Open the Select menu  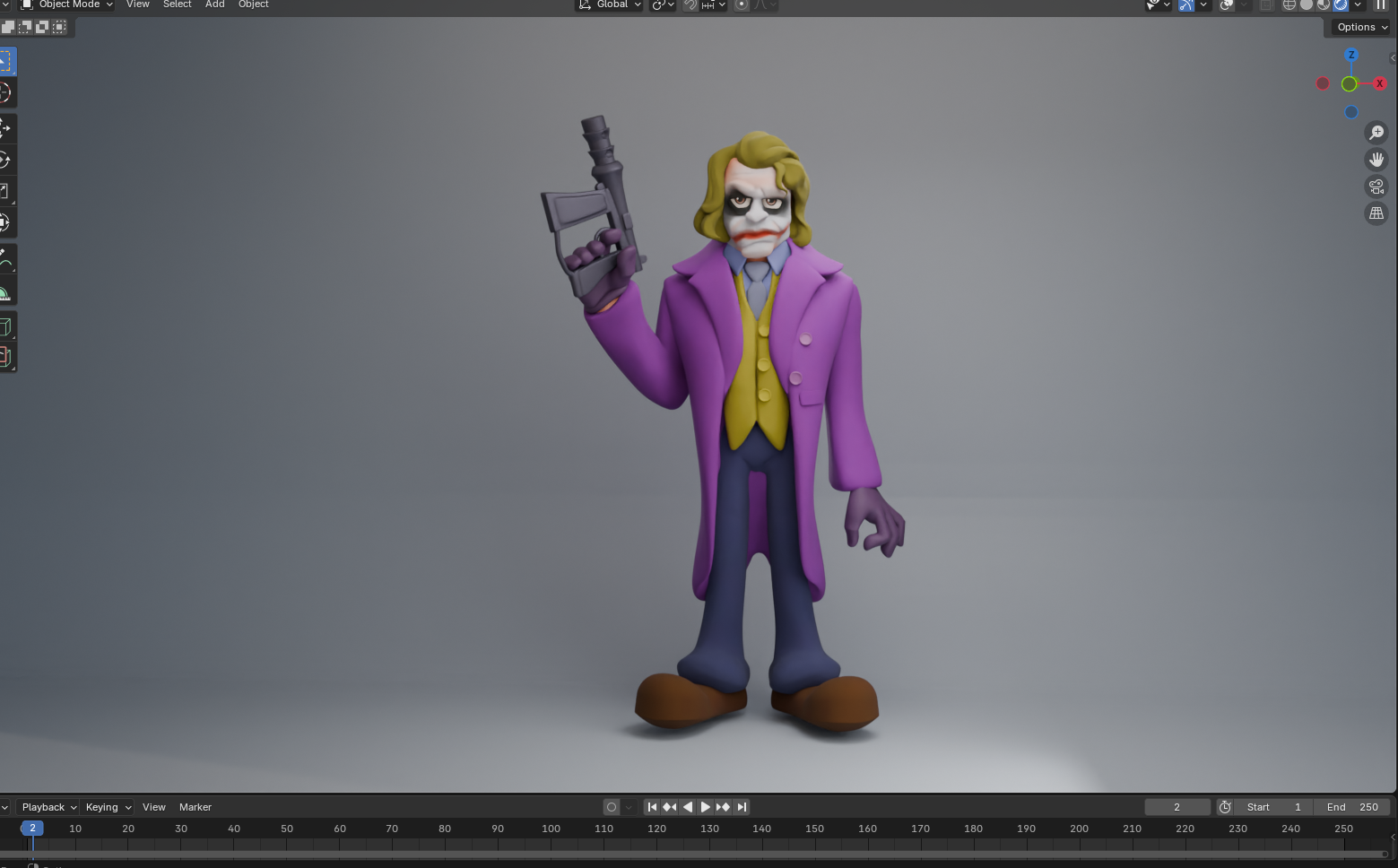(x=177, y=4)
